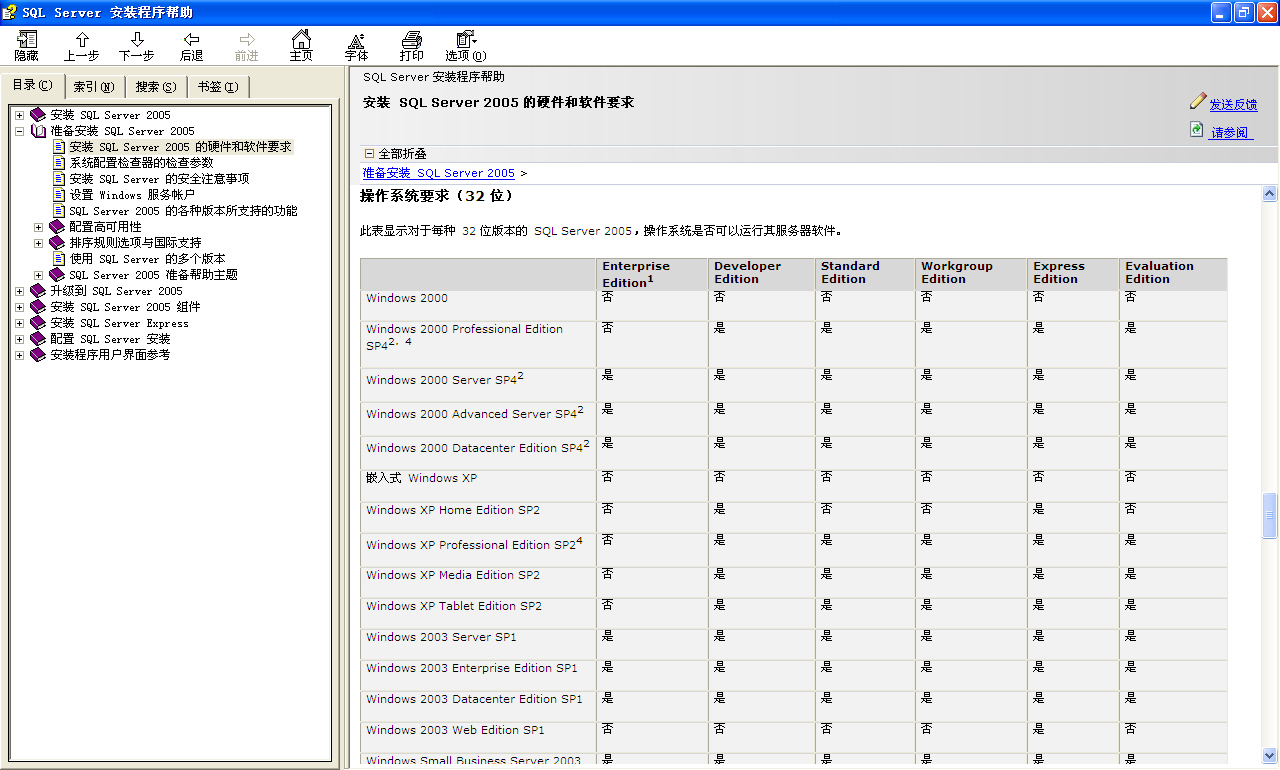The image size is (1280, 770).
Task: Switch to the 搜索 tab
Action: click(x=156, y=87)
